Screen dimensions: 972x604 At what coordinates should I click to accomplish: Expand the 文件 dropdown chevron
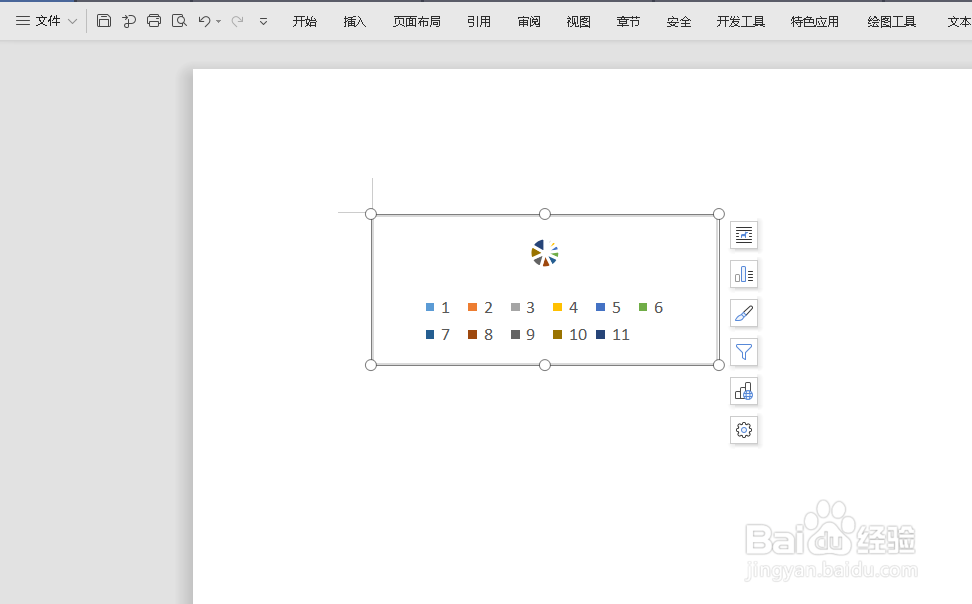[73, 22]
